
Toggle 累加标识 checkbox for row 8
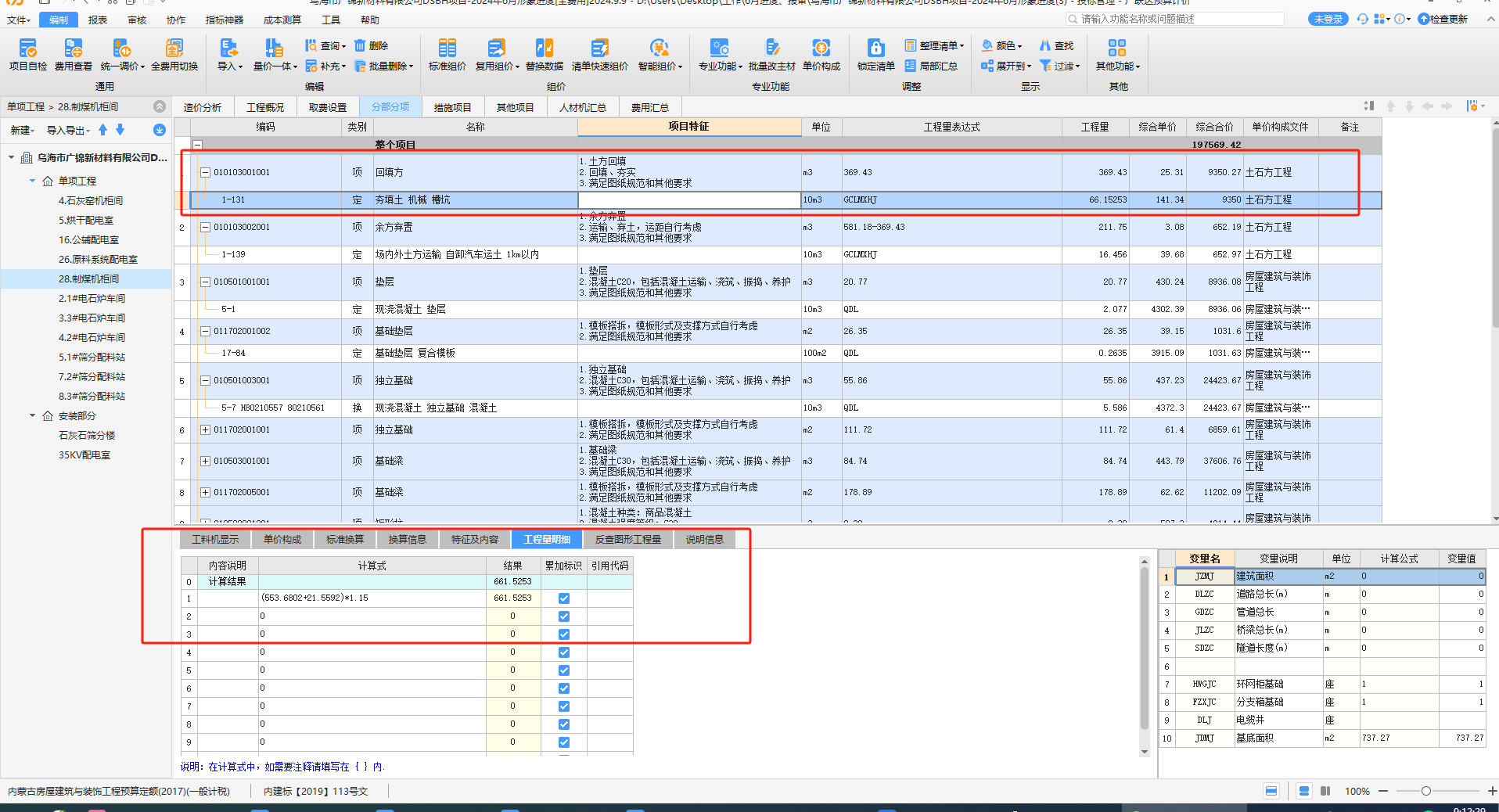click(563, 724)
